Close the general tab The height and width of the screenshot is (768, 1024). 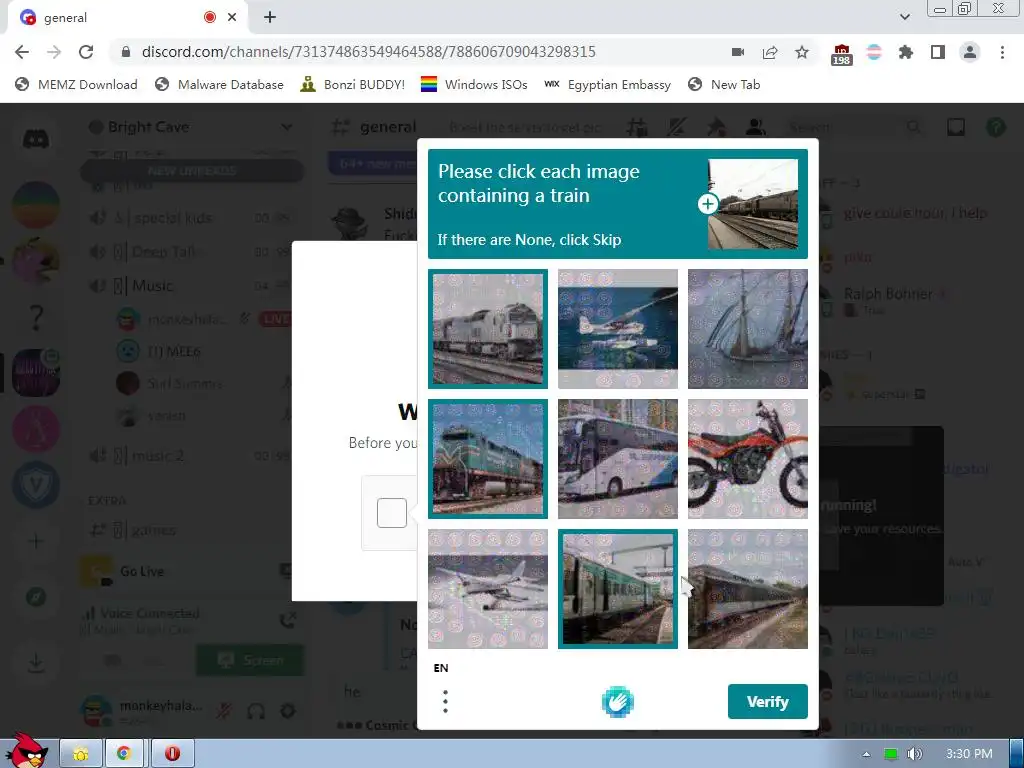pos(232,18)
